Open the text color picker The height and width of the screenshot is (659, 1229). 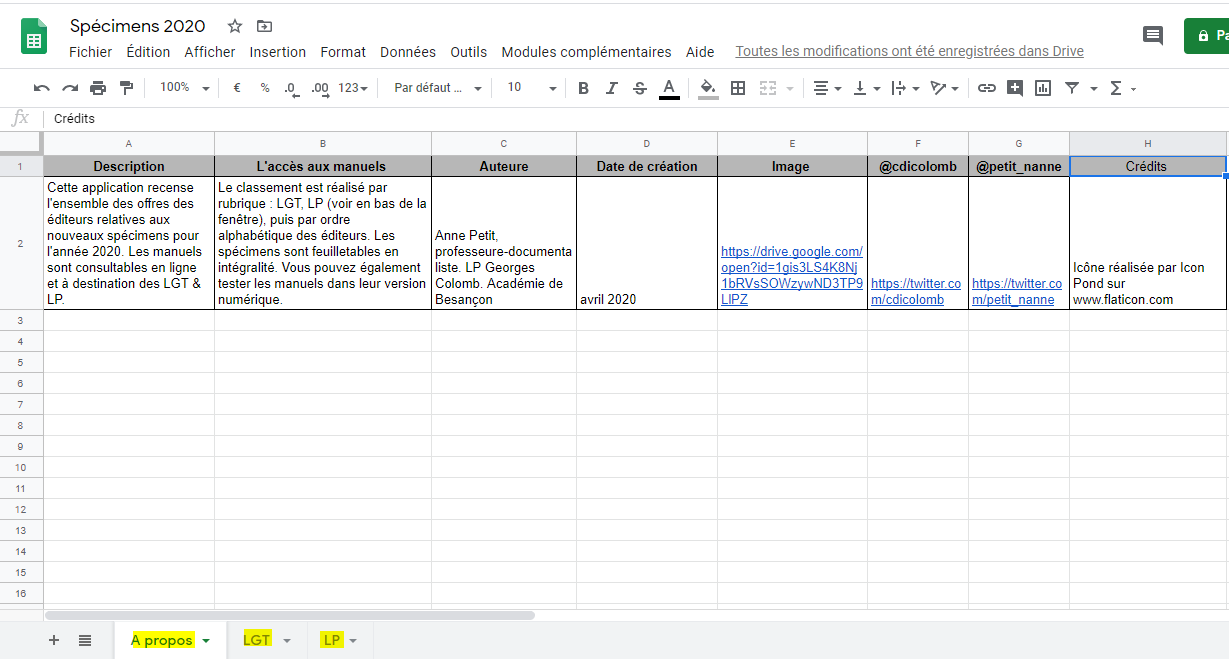tap(669, 88)
